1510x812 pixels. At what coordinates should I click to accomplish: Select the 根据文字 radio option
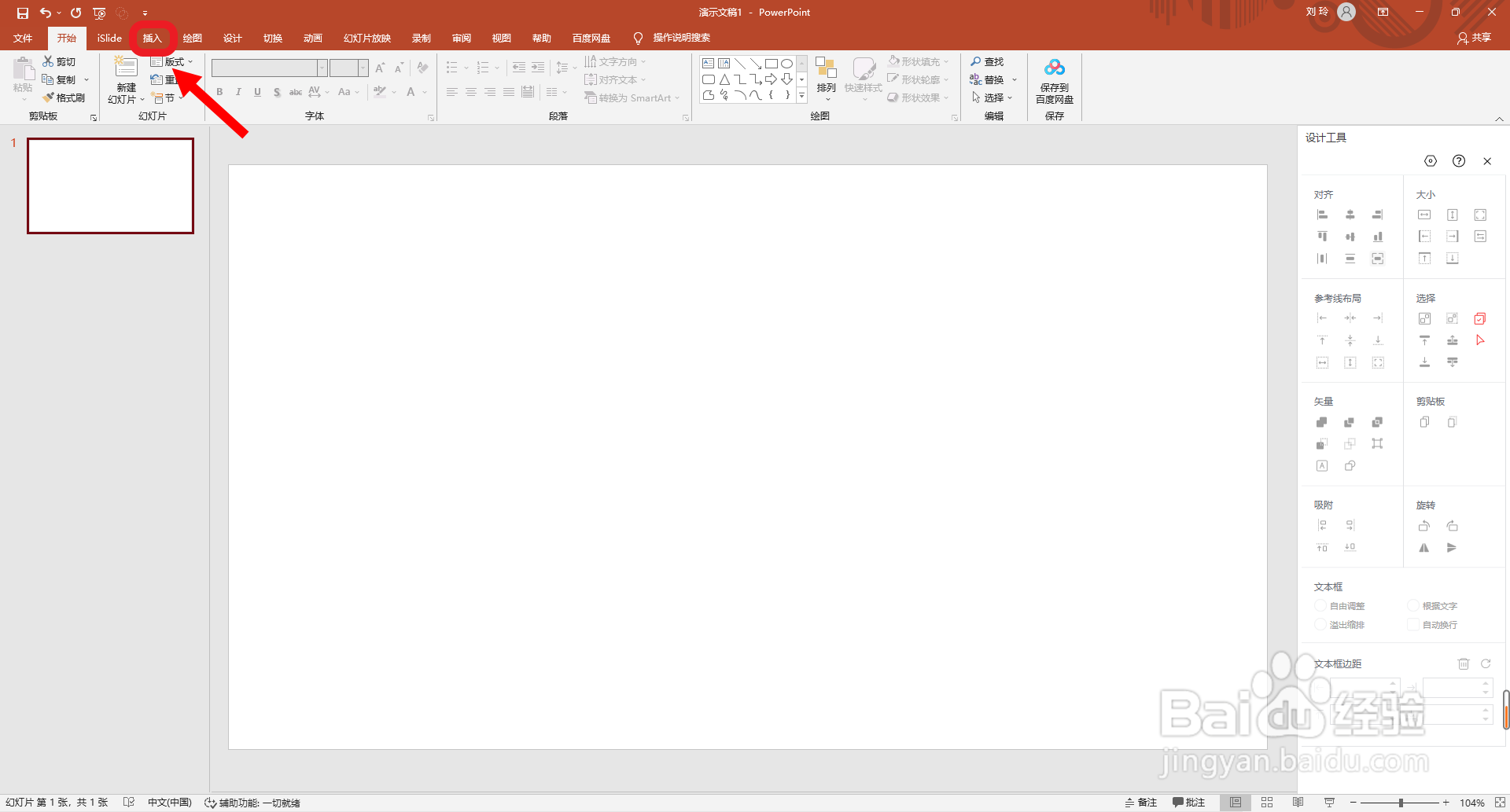(1414, 606)
